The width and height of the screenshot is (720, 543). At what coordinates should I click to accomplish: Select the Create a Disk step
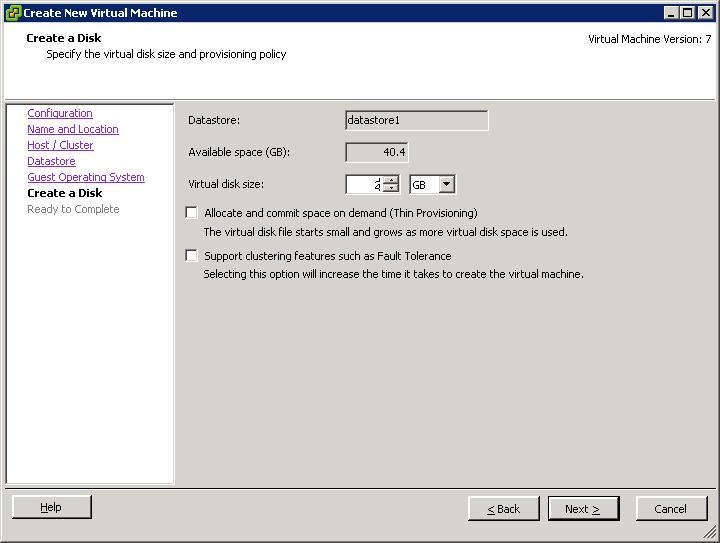point(65,193)
